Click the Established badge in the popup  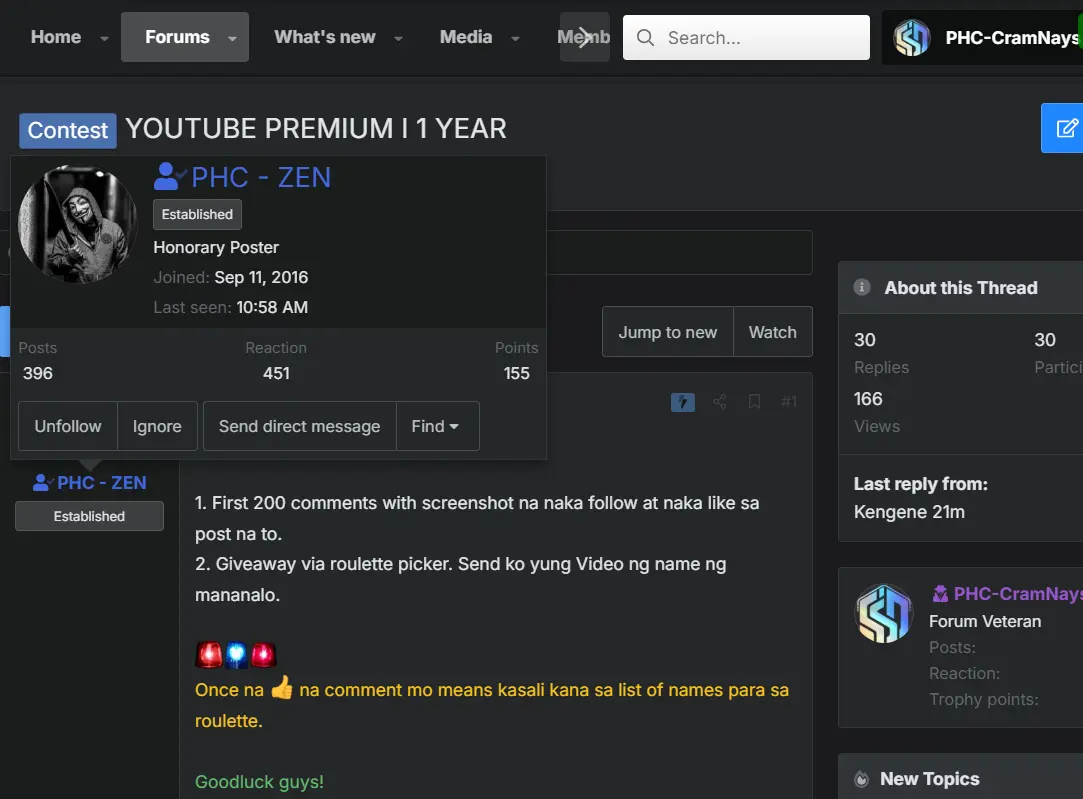(198, 214)
